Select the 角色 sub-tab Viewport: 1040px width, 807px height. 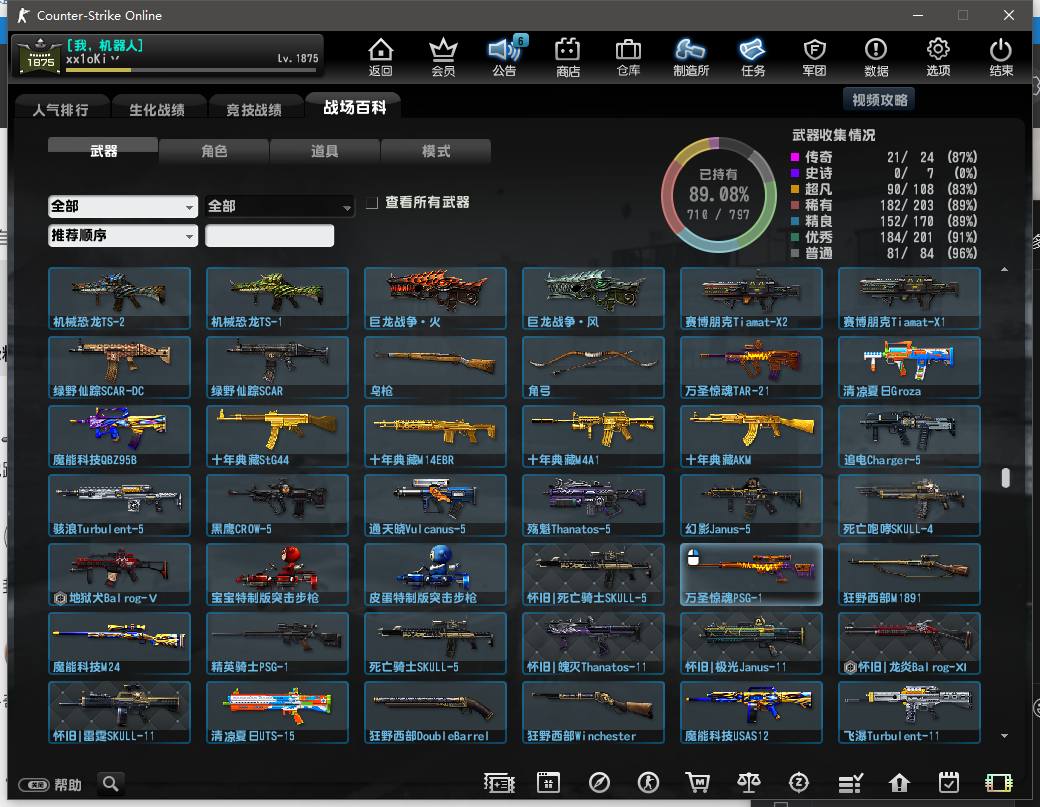(214, 151)
